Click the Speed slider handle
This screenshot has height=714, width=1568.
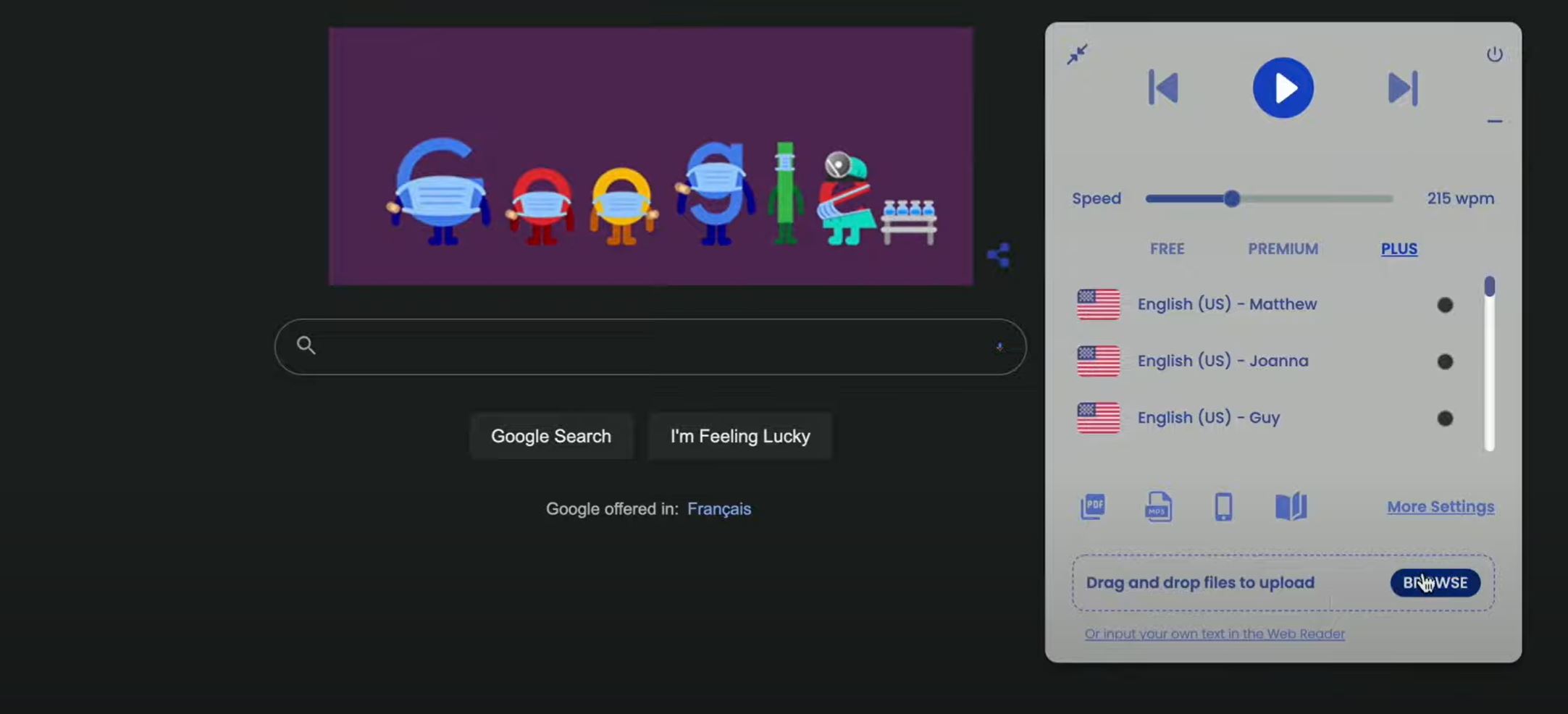click(1232, 198)
